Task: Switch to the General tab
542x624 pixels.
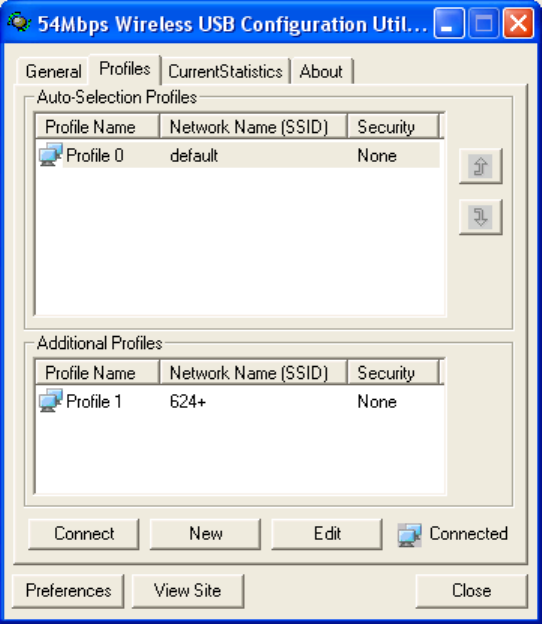Action: tap(53, 72)
